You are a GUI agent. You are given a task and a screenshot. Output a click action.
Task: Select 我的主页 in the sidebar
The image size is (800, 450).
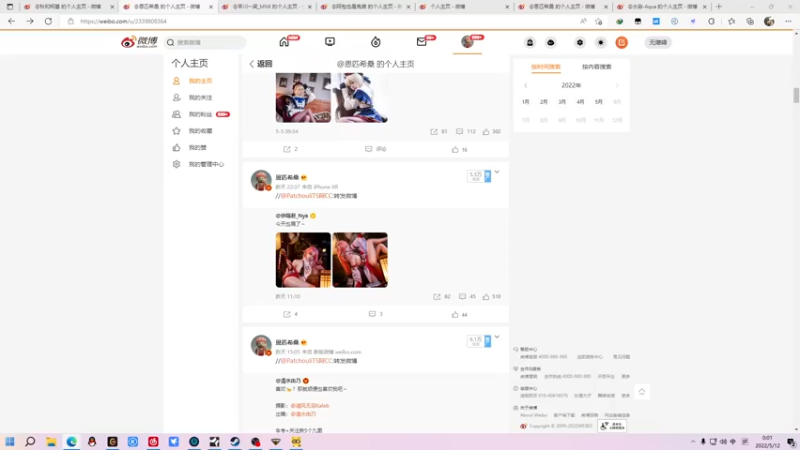pyautogui.click(x=200, y=81)
